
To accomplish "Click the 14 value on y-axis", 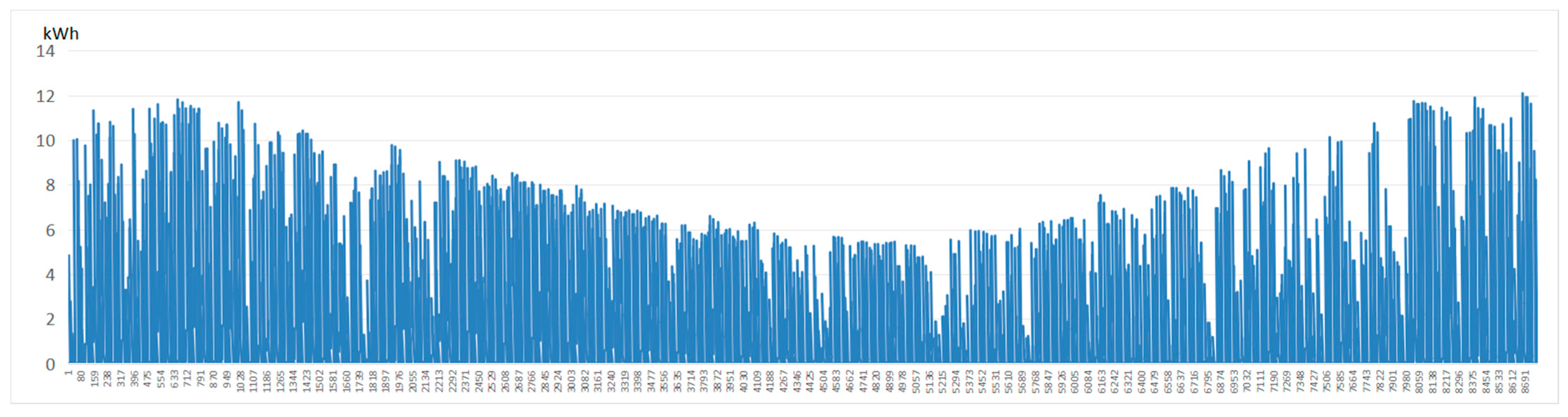I will (x=45, y=52).
